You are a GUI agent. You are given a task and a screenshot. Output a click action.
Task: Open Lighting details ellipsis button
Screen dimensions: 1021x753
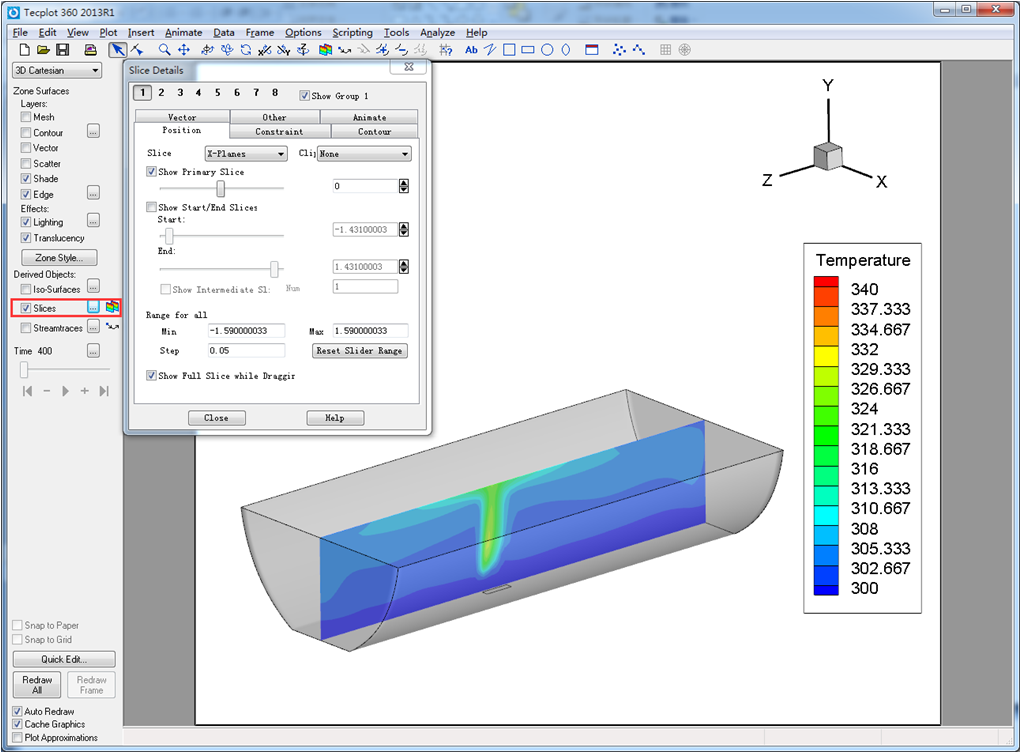[94, 221]
